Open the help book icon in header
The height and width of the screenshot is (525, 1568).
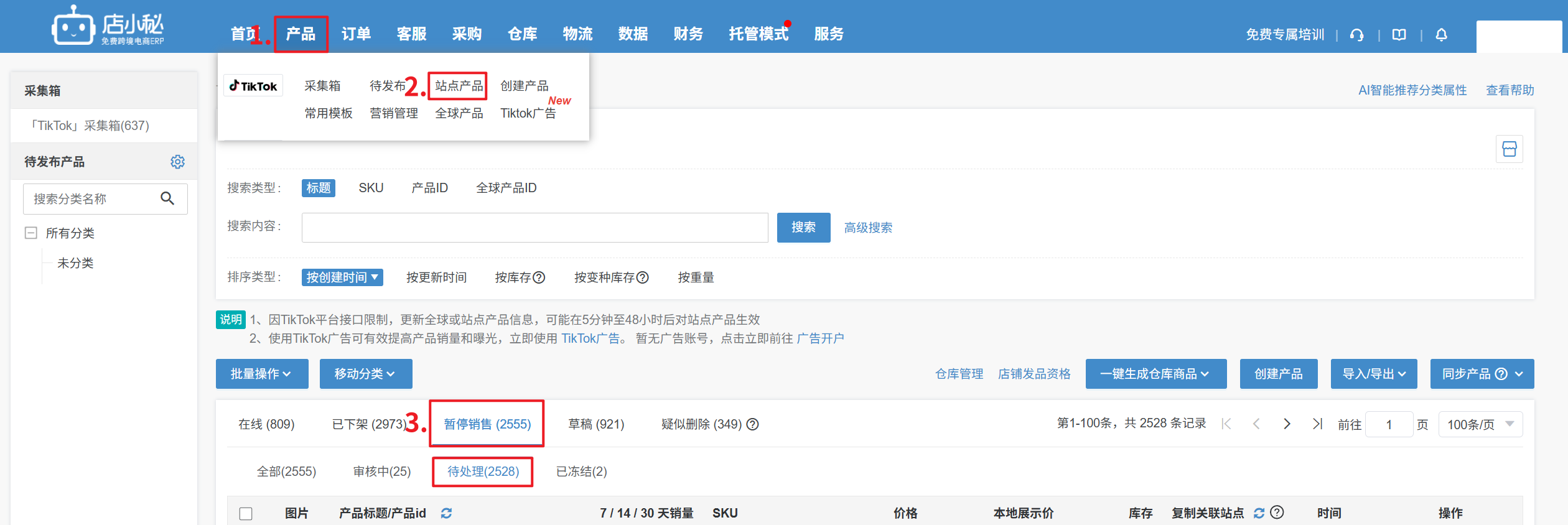pyautogui.click(x=1399, y=35)
